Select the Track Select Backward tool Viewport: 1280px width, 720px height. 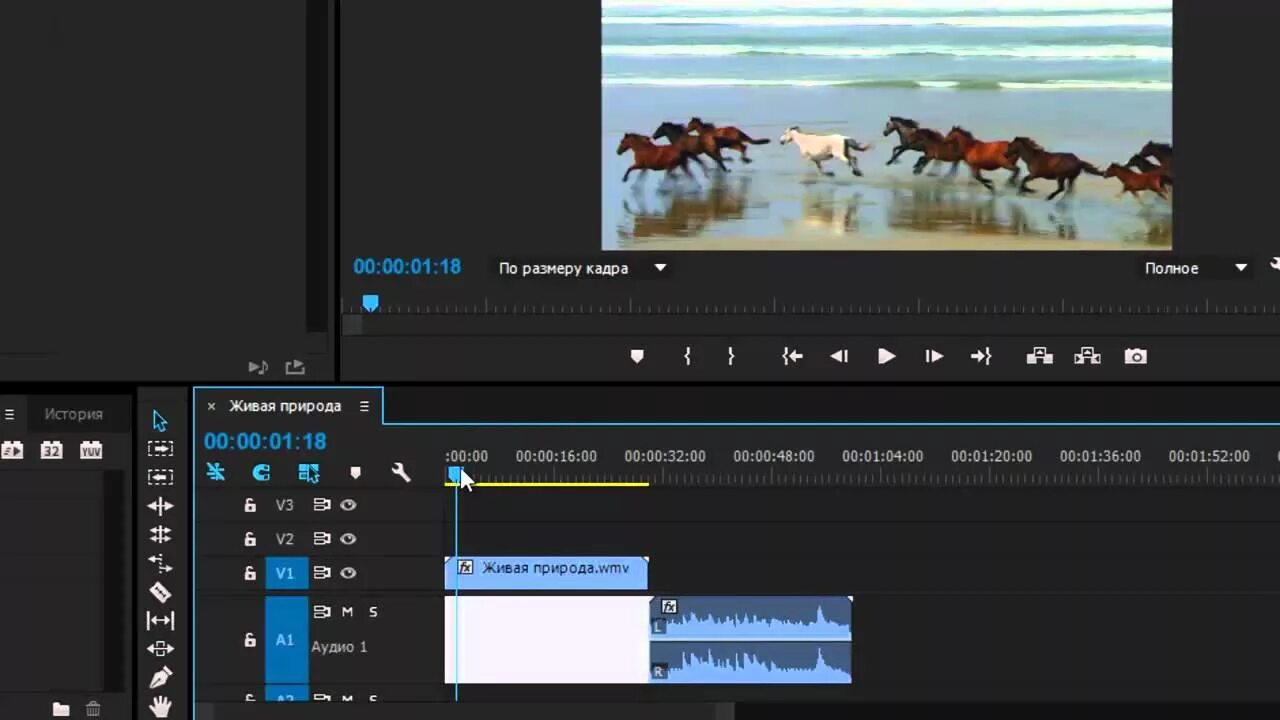(160, 477)
